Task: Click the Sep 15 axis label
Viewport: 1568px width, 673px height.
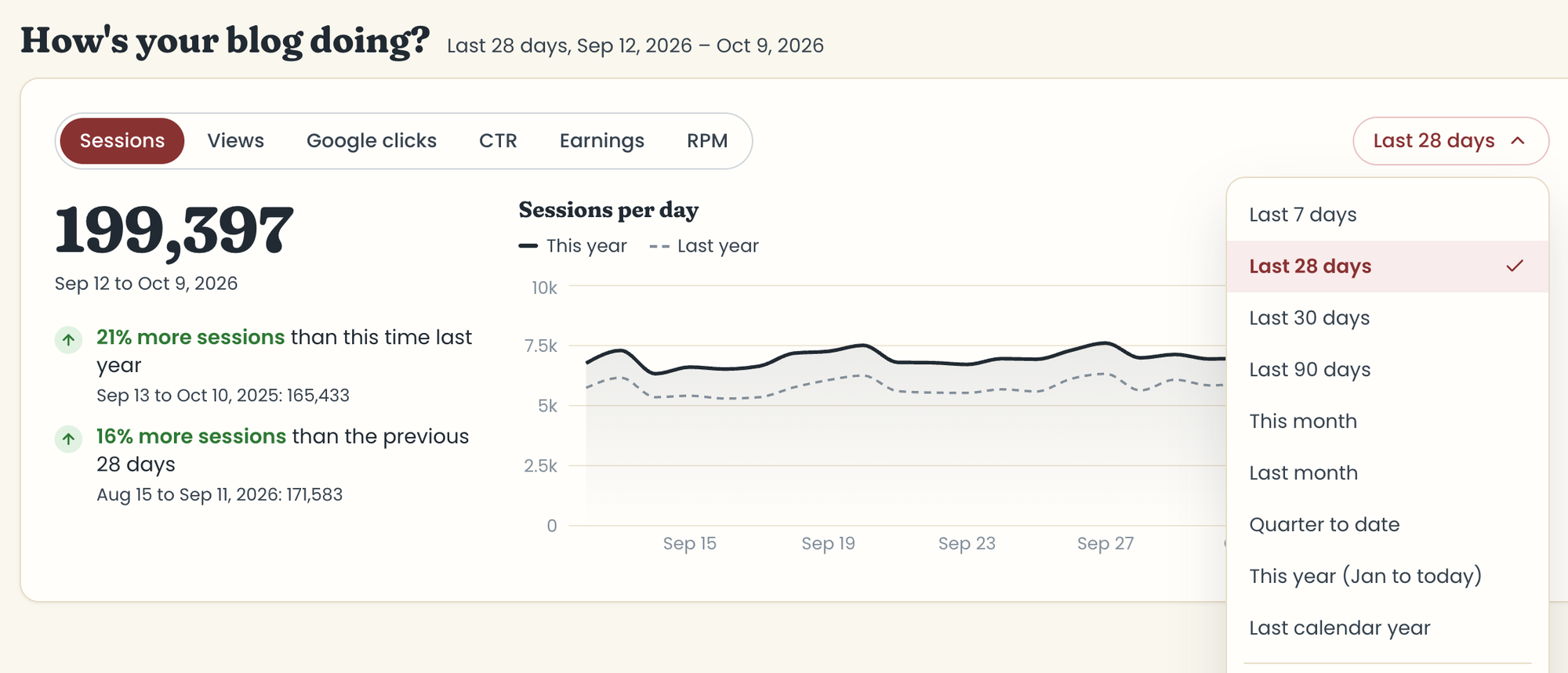Action: (690, 544)
